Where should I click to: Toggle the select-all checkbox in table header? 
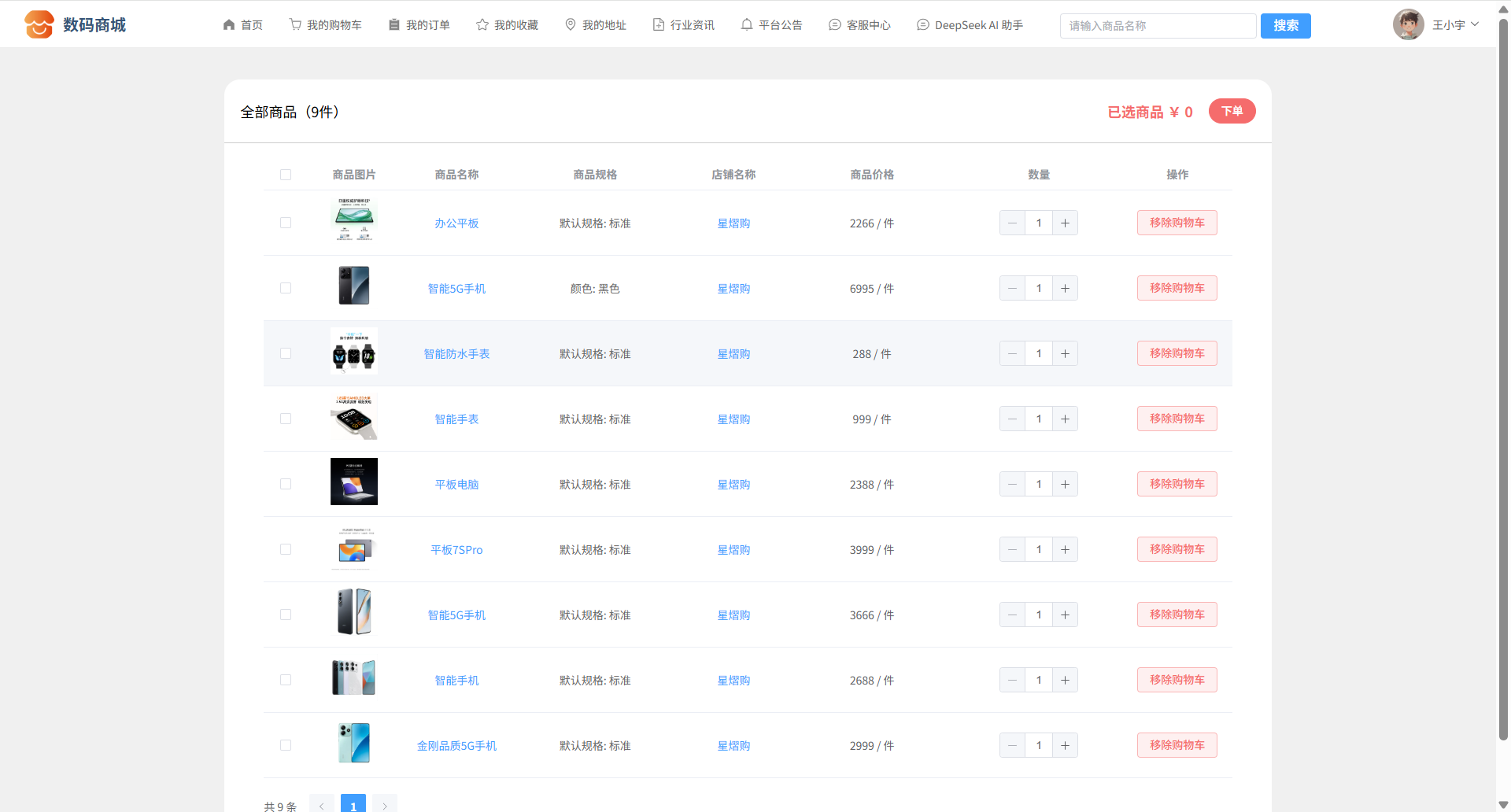click(286, 175)
